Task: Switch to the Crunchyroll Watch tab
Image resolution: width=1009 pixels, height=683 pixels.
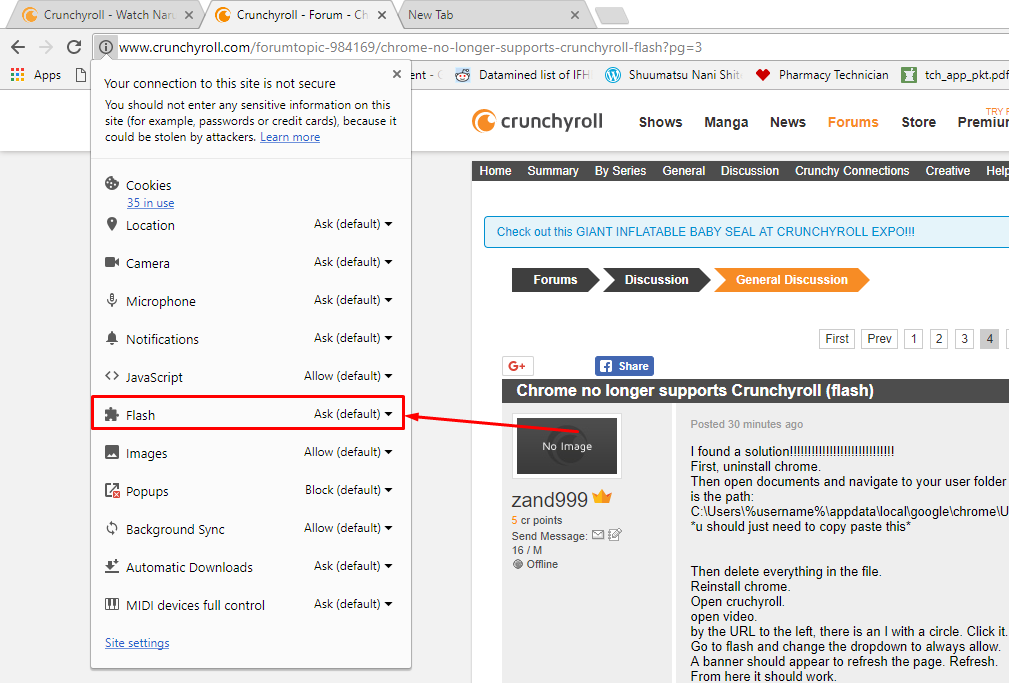Action: [108, 15]
